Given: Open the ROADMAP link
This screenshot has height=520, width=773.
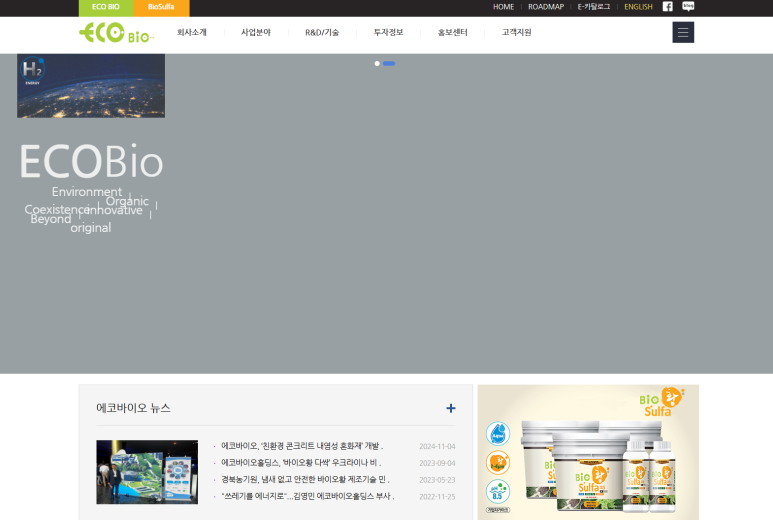Looking at the screenshot, I should [546, 7].
